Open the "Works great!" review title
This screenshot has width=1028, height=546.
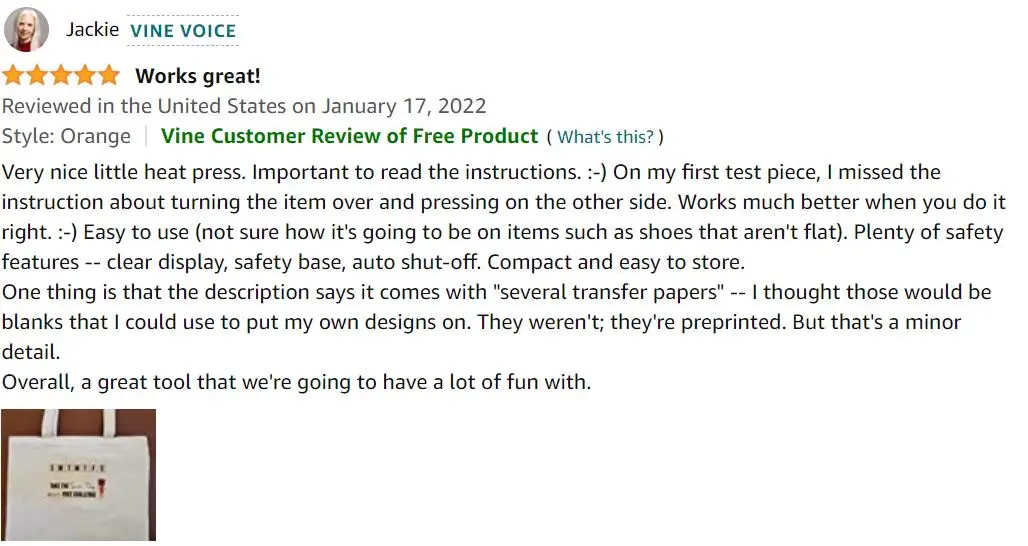pyautogui.click(x=198, y=76)
